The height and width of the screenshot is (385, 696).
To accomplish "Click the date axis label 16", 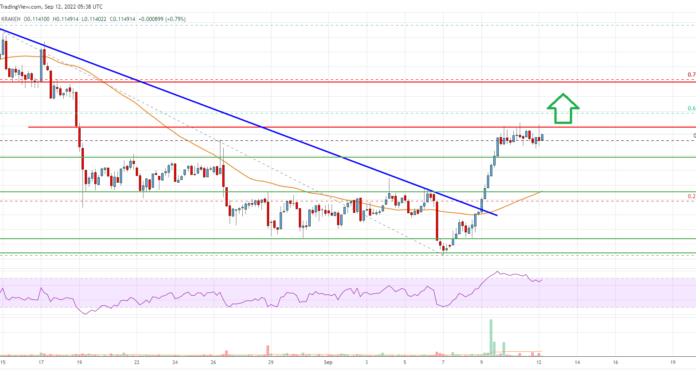I will point(615,362).
